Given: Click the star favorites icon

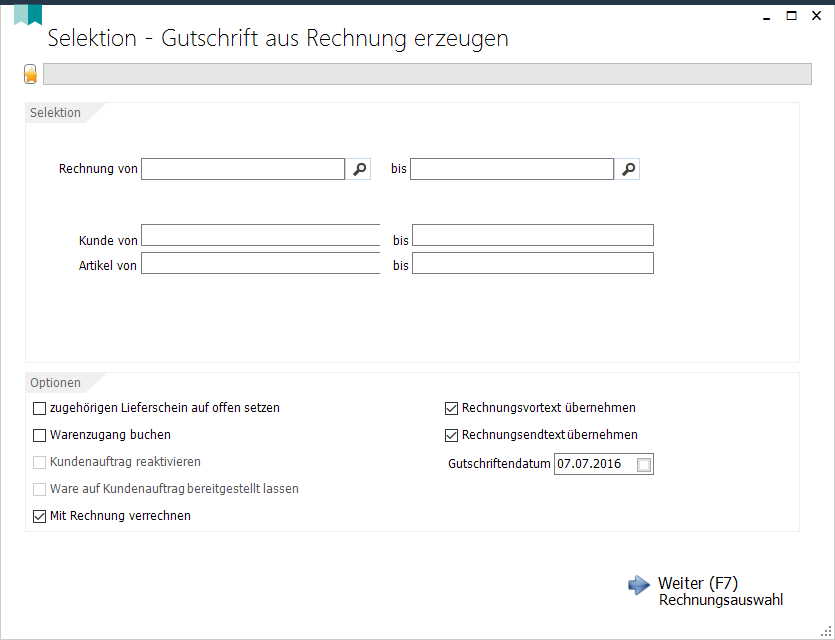Looking at the screenshot, I should pos(31,74).
